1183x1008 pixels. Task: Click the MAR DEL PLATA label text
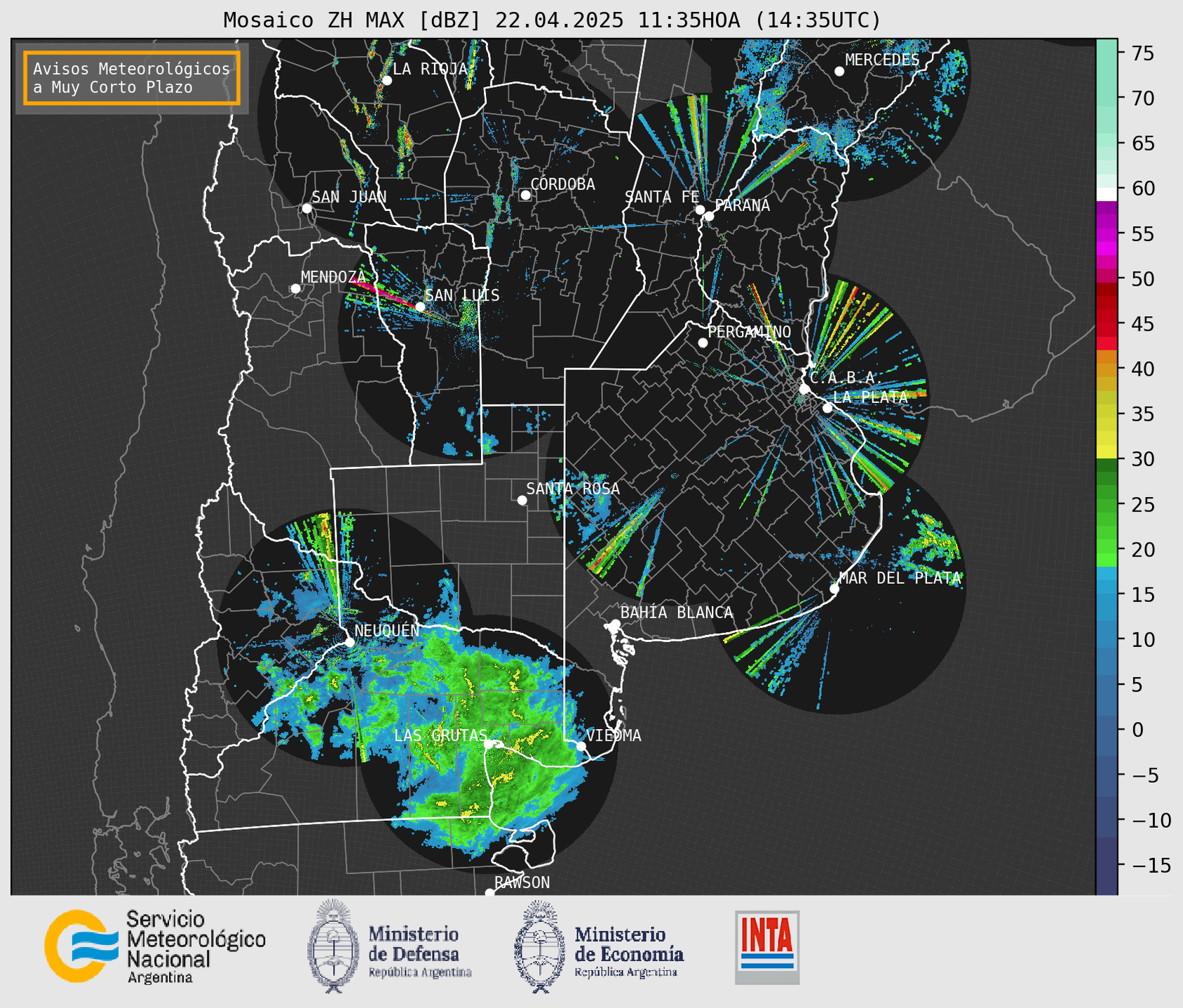tap(900, 578)
